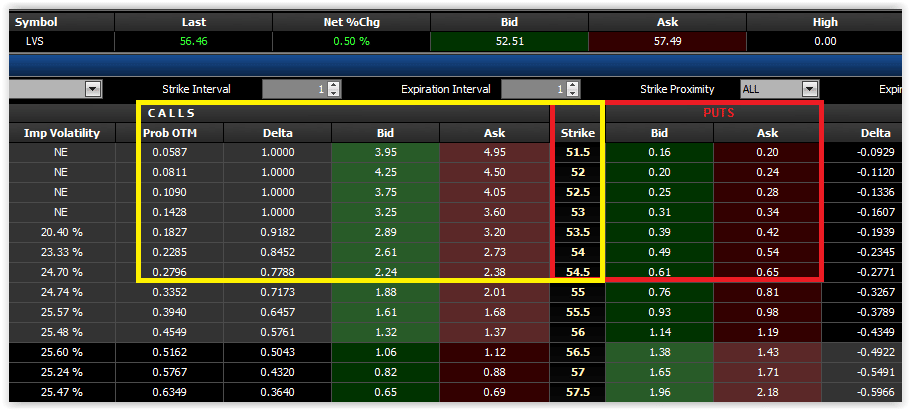Screen dimensions: 910x410
Task: Sort by the Imp Volatility column header
Action: [x=62, y=133]
